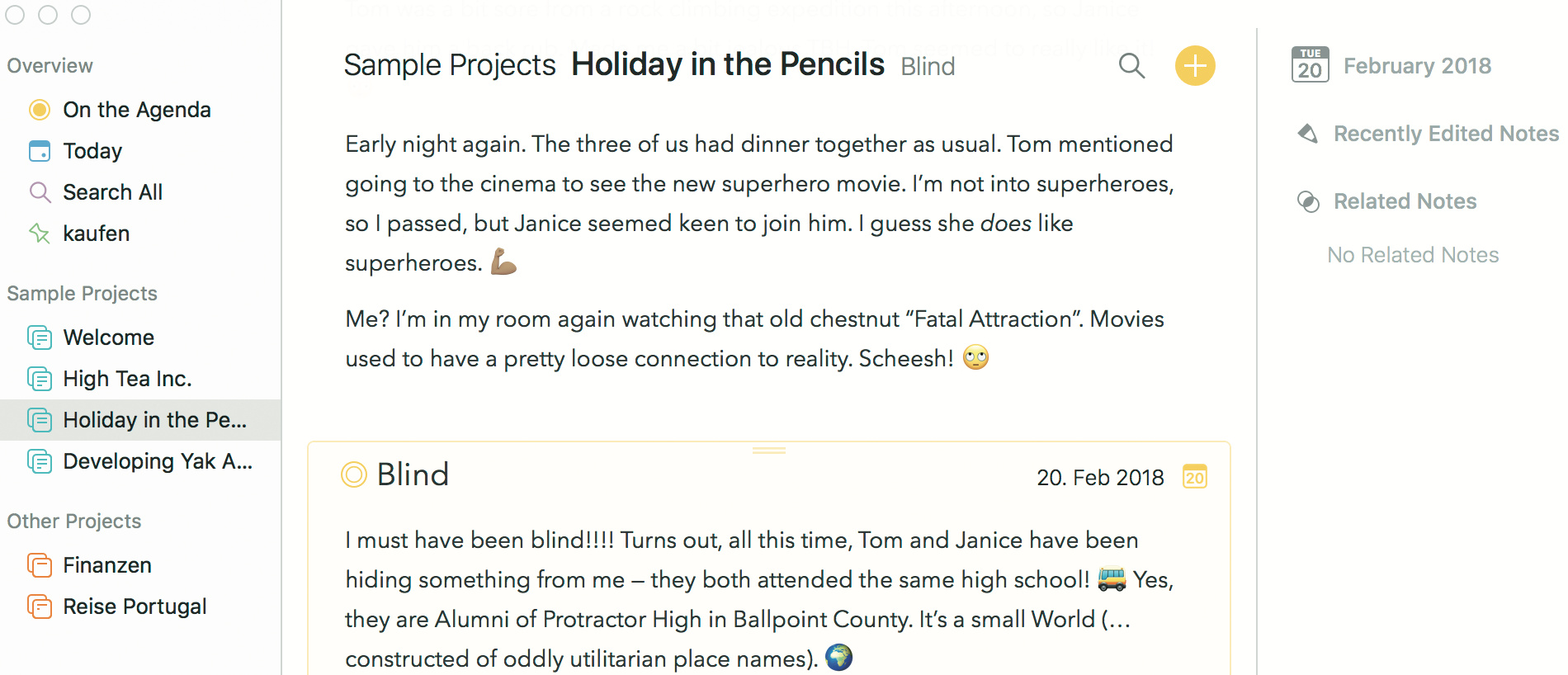Select On the Agenda in the Overview
This screenshot has width=1568, height=675.
point(136,110)
